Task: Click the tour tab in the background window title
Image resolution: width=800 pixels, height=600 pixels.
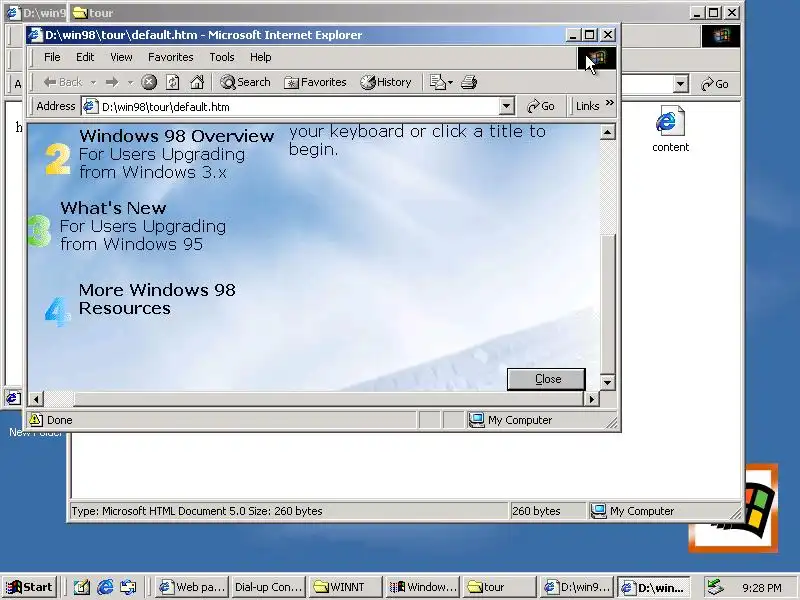Action: point(93,13)
